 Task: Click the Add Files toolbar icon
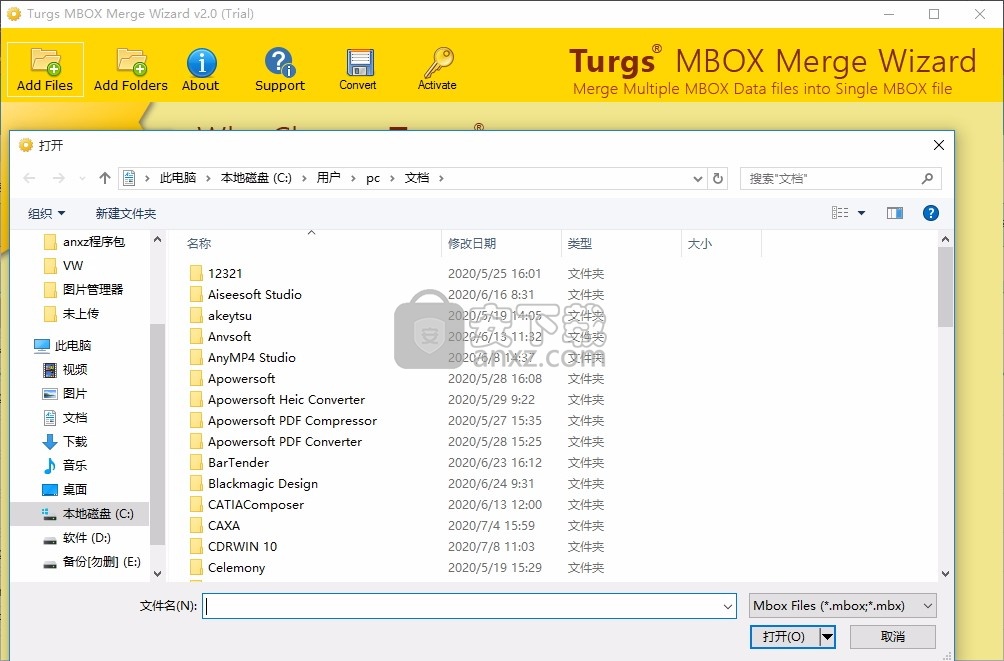[x=45, y=69]
